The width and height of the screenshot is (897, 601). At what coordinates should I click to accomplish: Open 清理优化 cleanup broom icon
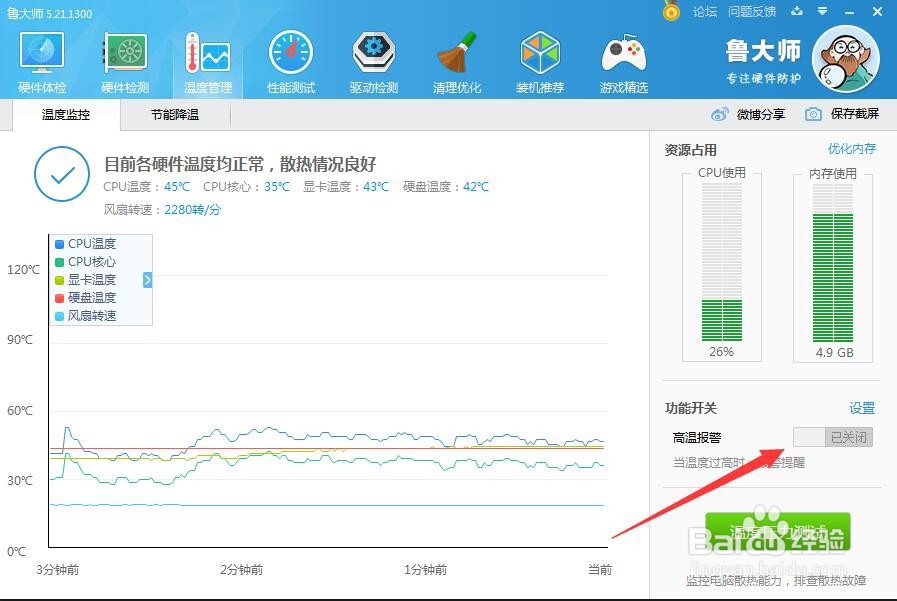(x=457, y=62)
